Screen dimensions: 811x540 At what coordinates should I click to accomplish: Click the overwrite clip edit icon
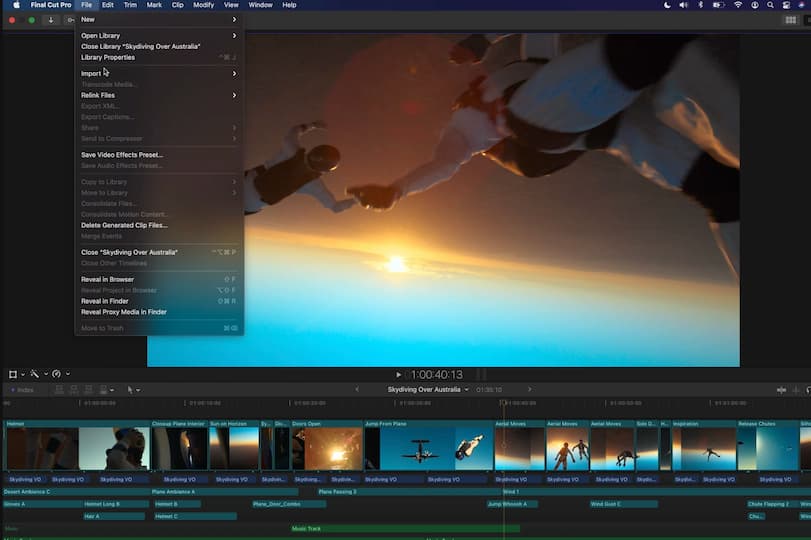[x=102, y=390]
